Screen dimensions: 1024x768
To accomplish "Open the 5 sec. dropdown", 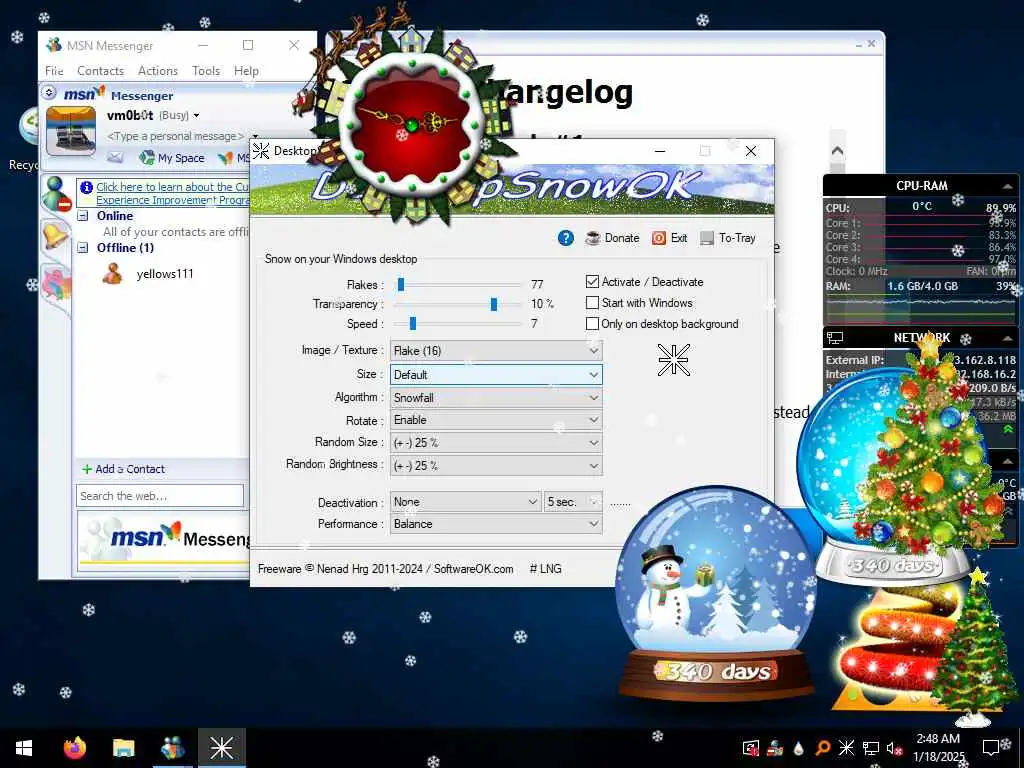I will (x=573, y=502).
